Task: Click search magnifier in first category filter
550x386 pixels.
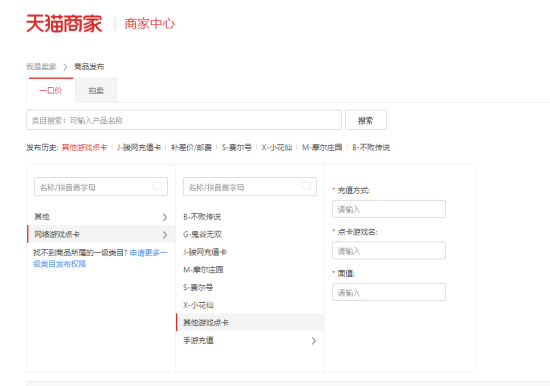Action: coord(158,186)
